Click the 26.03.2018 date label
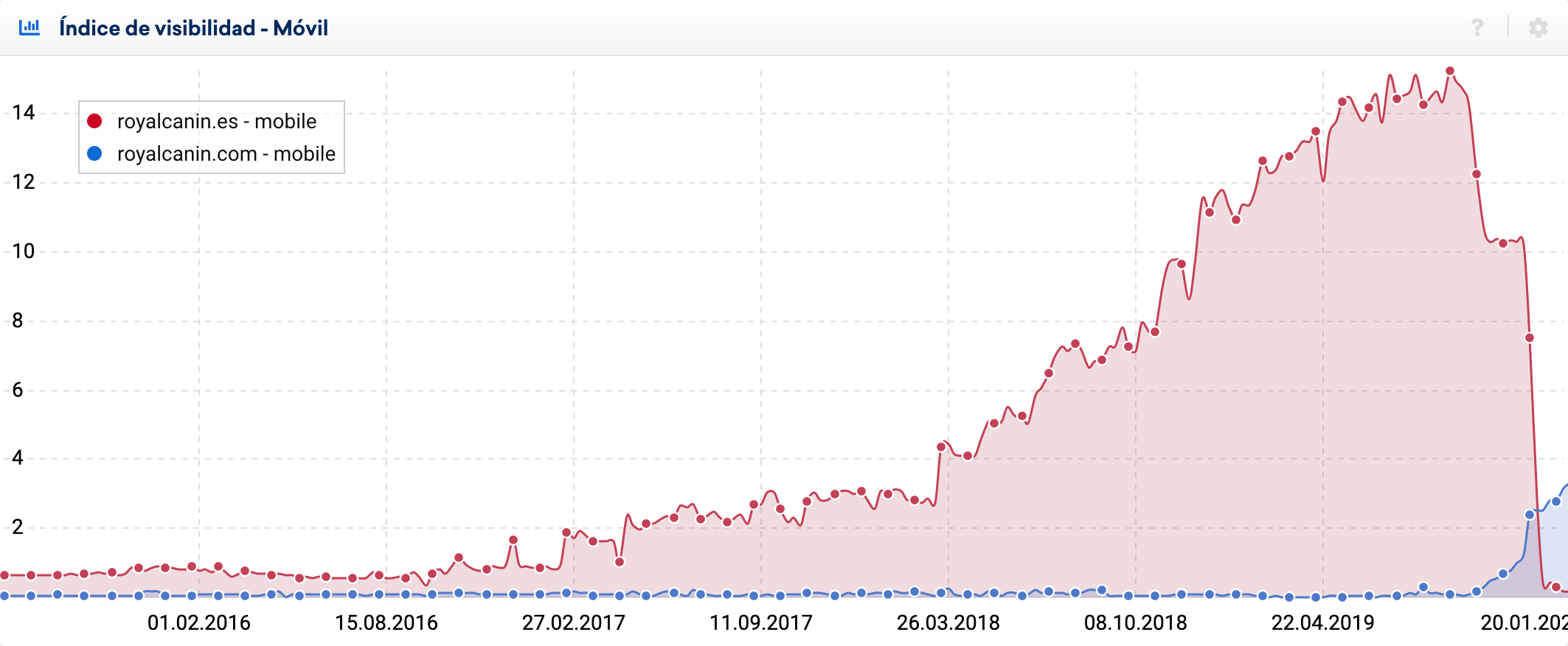 948,623
